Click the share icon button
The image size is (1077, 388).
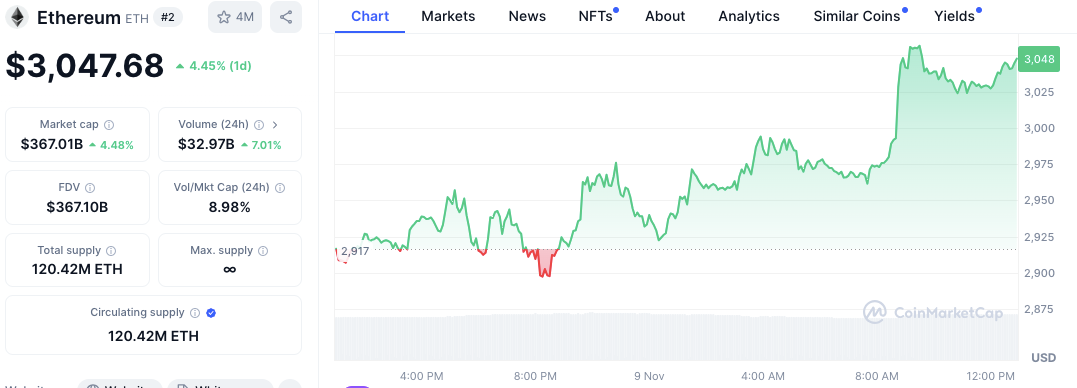pos(286,17)
